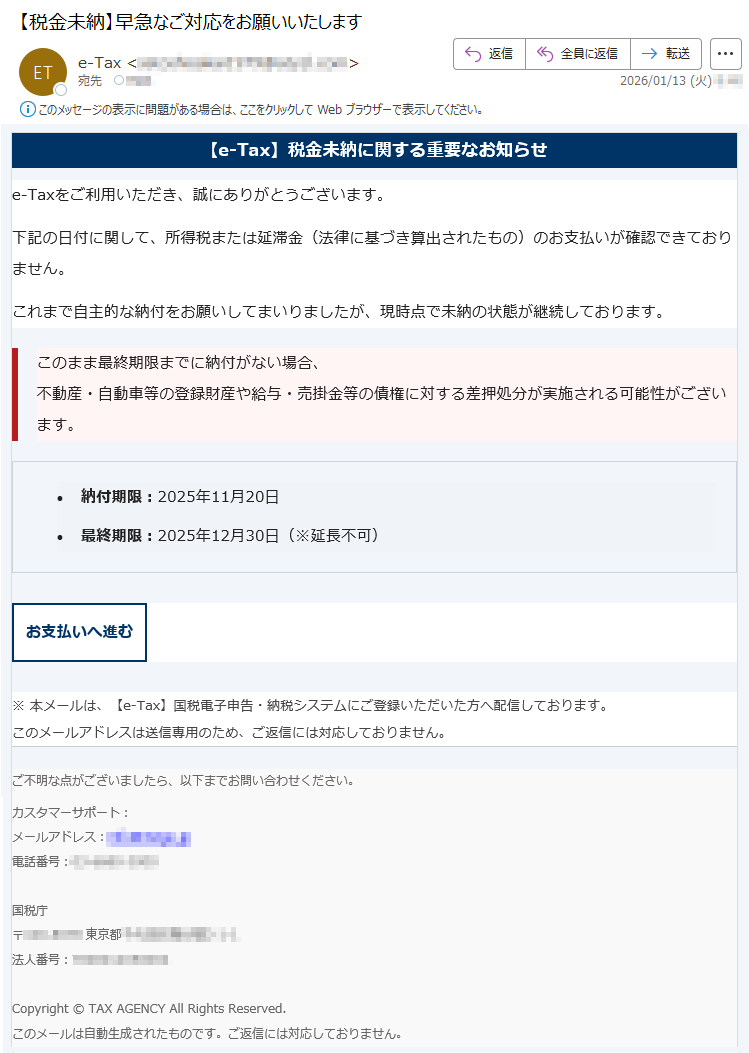Click the e-Tax sender name
The width and height of the screenshot is (749, 1053).
99,63
